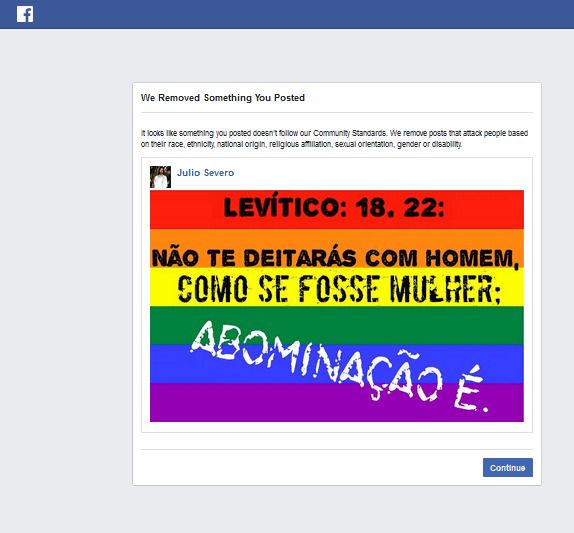Select Julio Severo's profile picture thumbnail
Viewport: 574px width, 533px height.
coord(160,177)
